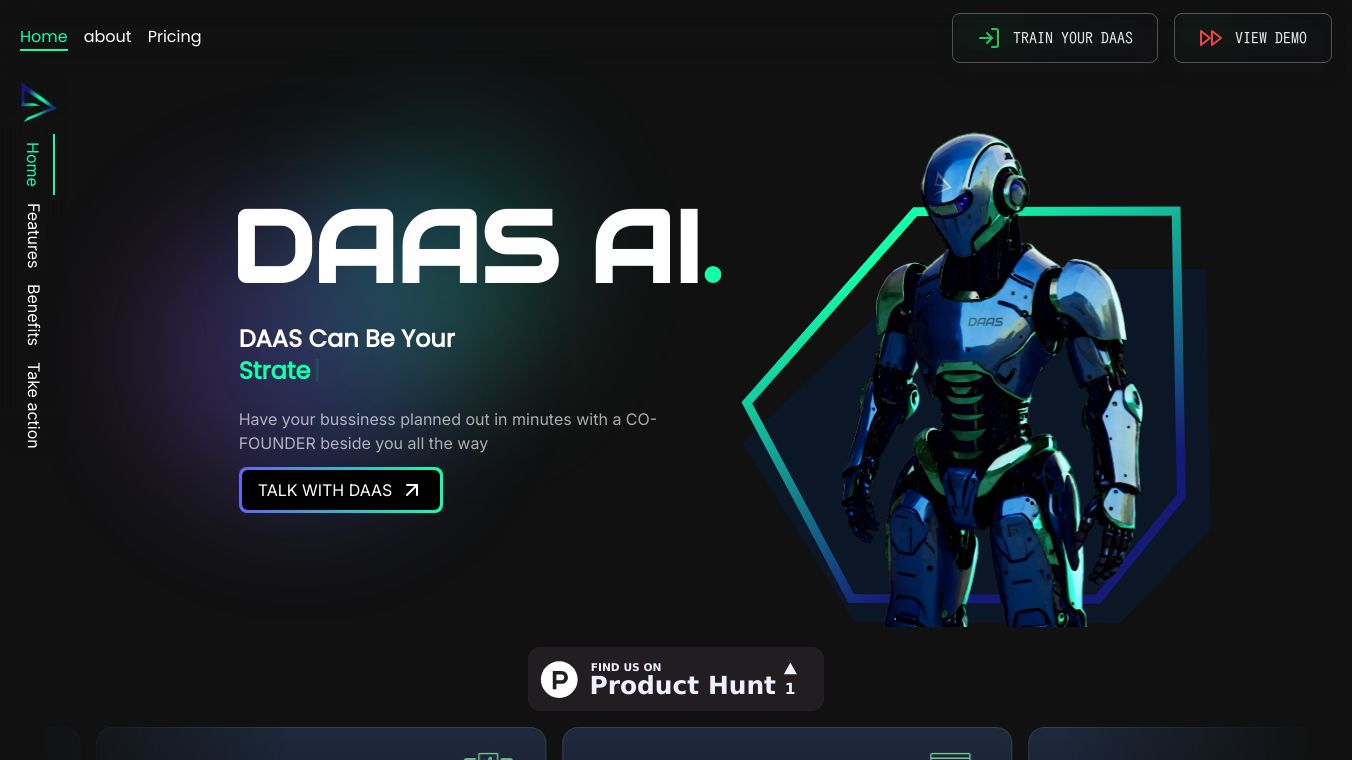This screenshot has height=760, width=1352.
Task: Go to the about page
Action: click(108, 37)
